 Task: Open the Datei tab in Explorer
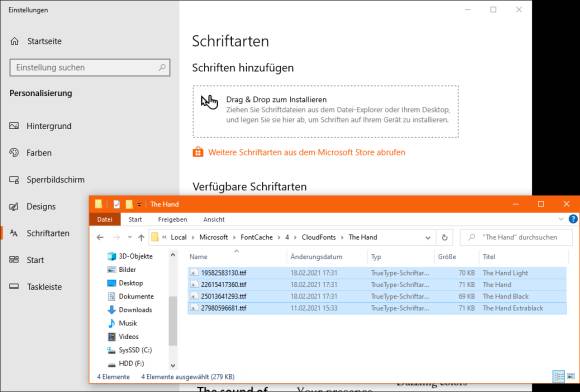pos(105,219)
